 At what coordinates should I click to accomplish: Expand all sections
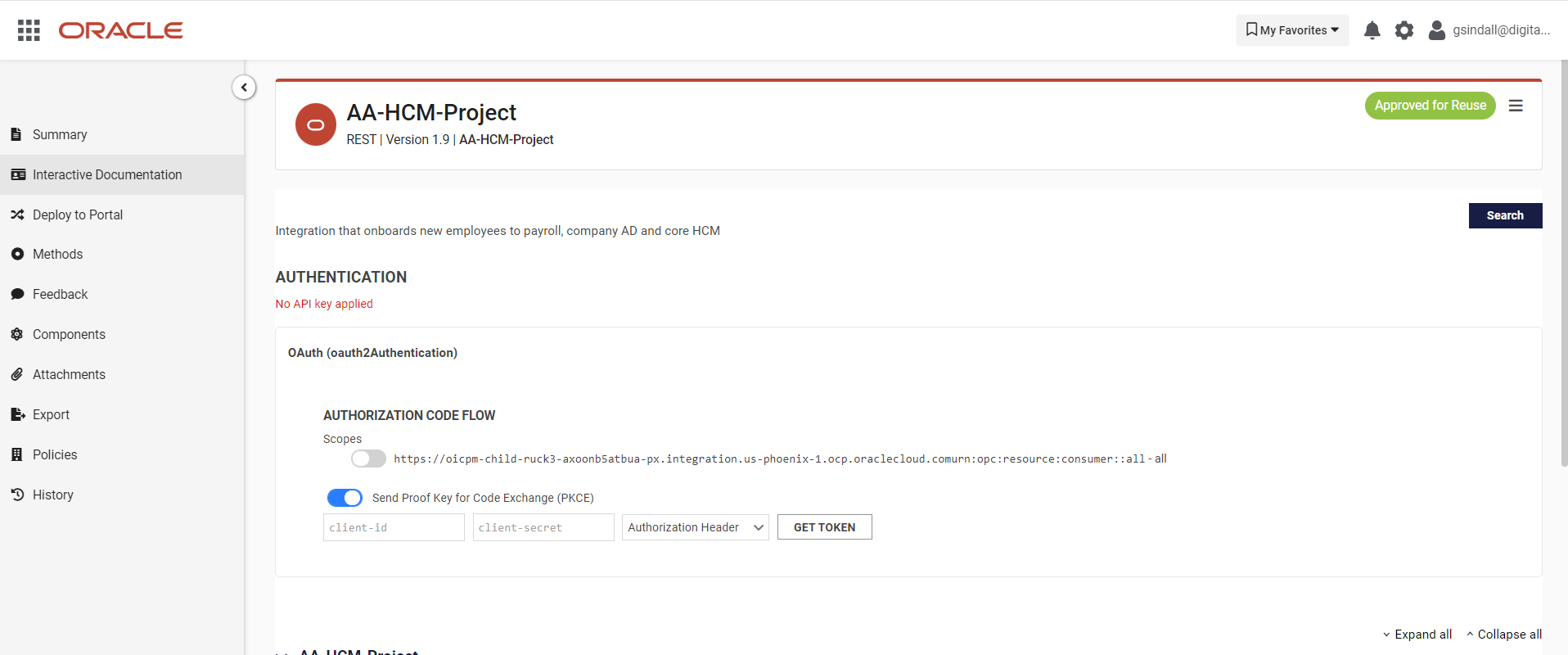tap(1417, 635)
